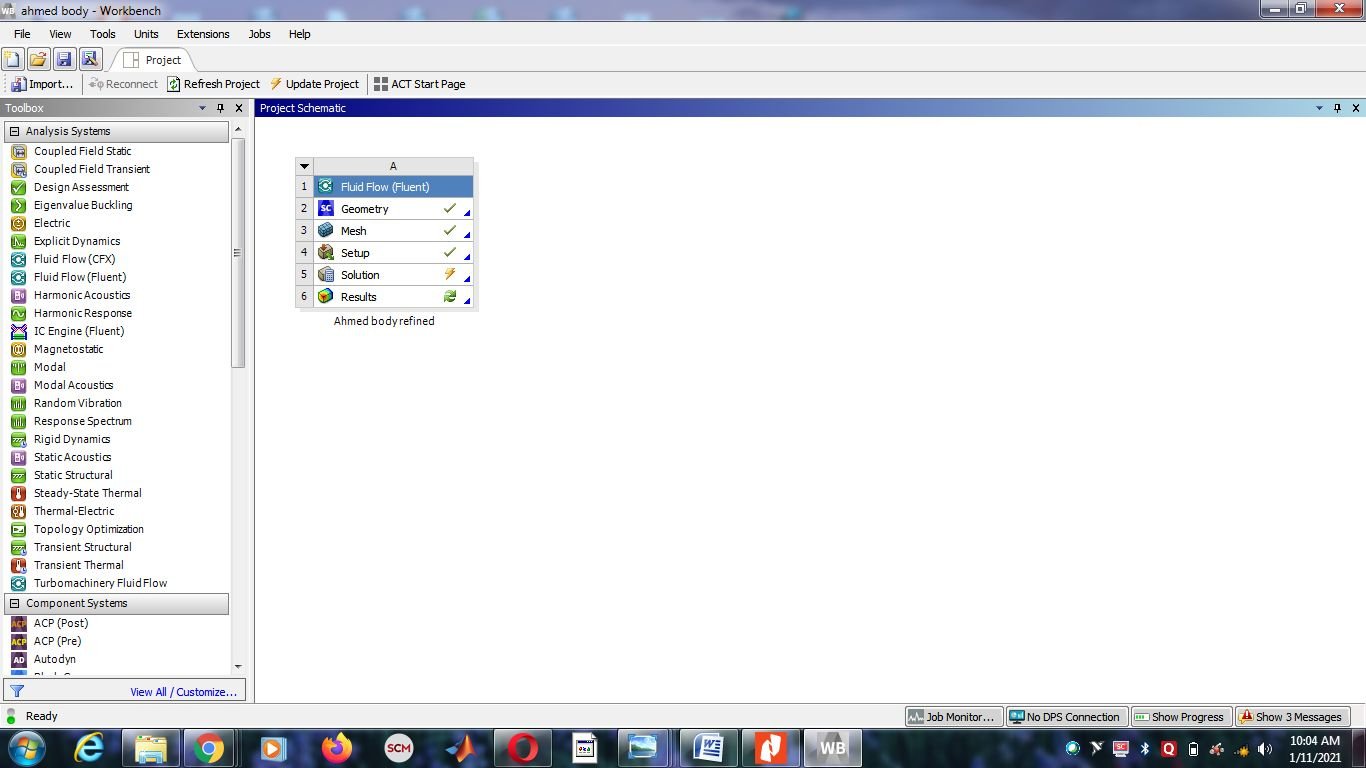Open the Job Monitor

[x=952, y=717]
